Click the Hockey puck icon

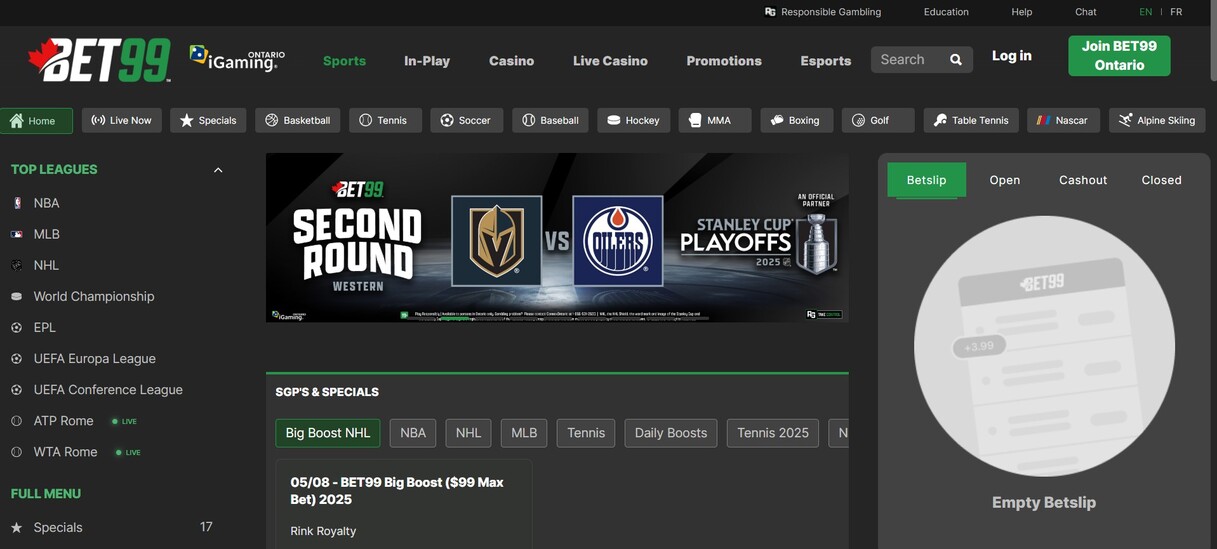614,120
